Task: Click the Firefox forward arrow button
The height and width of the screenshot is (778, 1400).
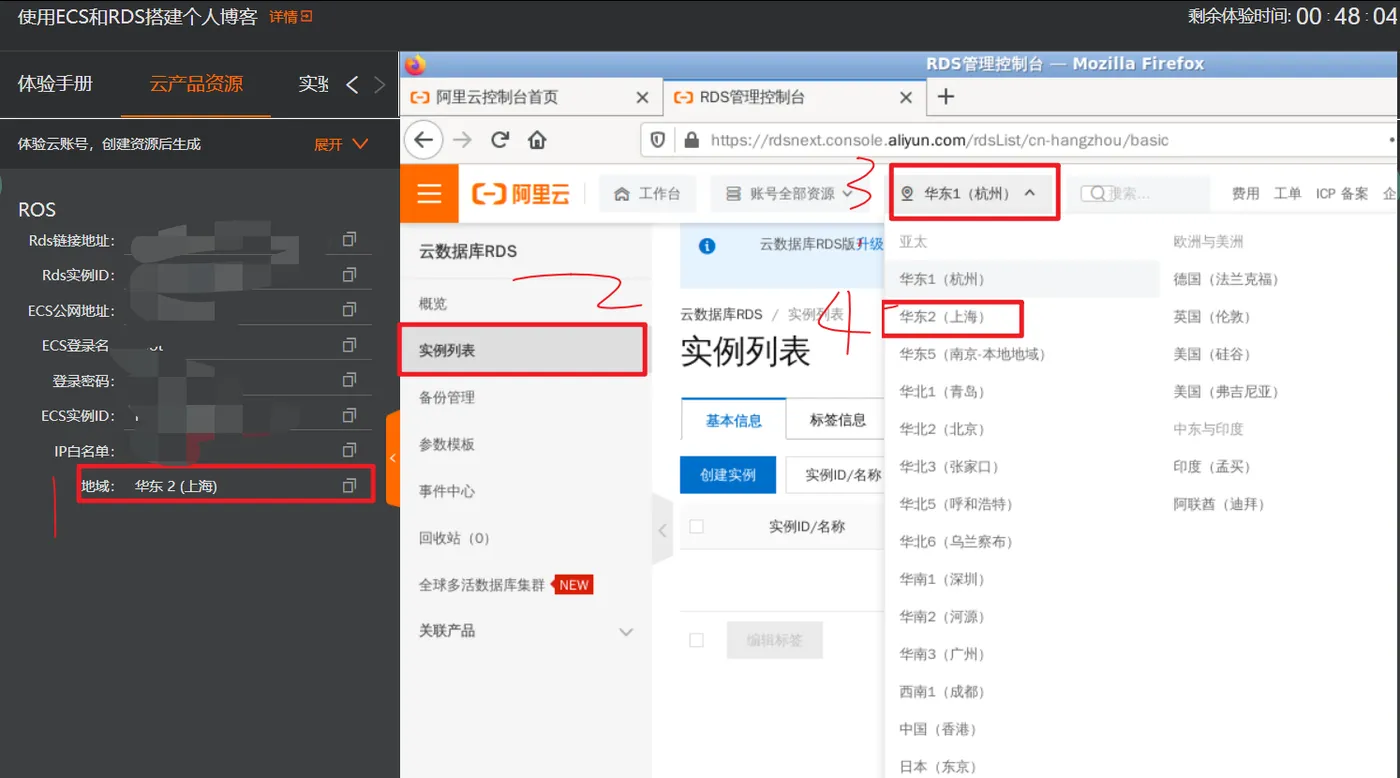Action: tap(462, 140)
